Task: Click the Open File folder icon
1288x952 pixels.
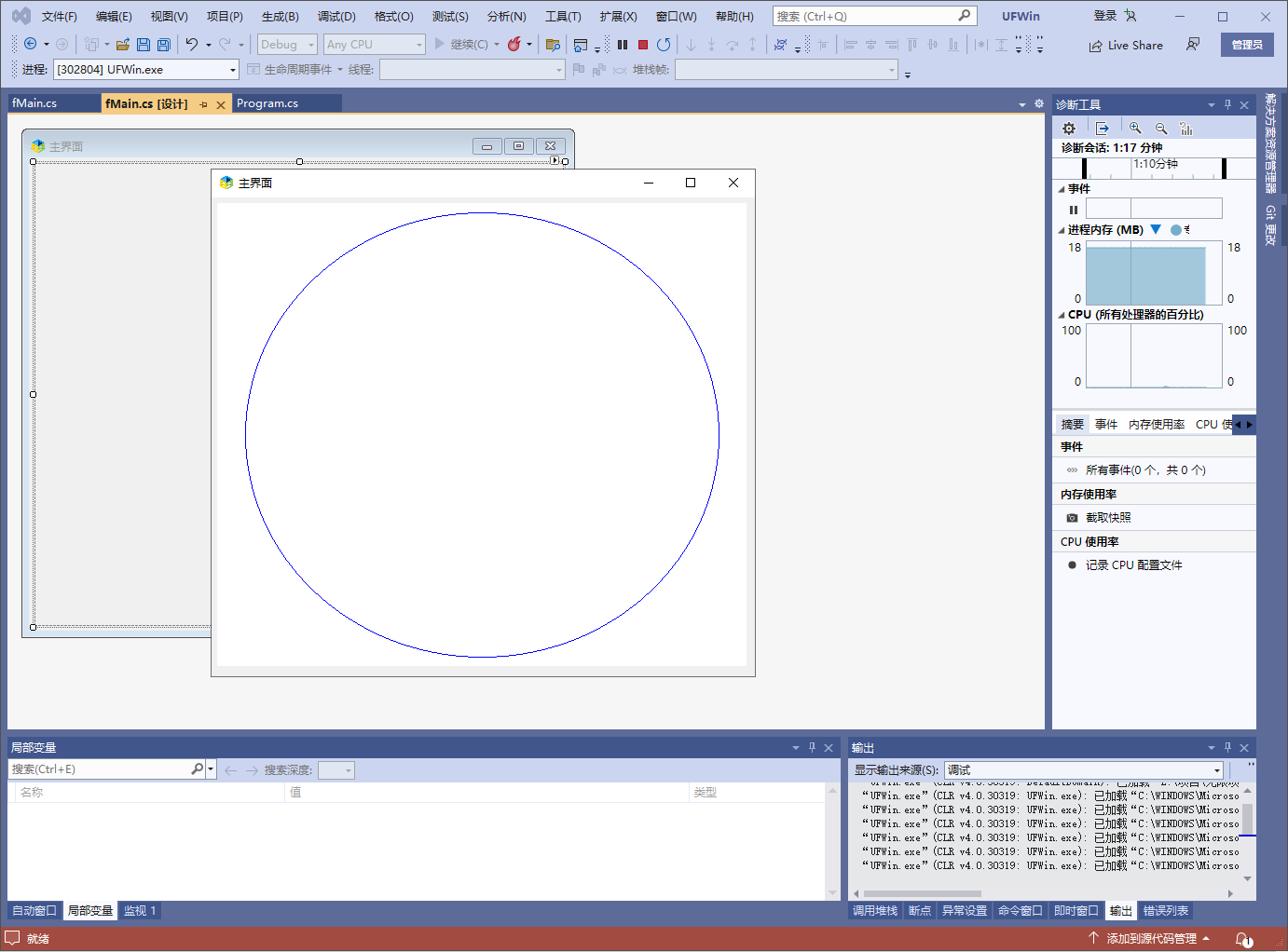Action: click(122, 44)
